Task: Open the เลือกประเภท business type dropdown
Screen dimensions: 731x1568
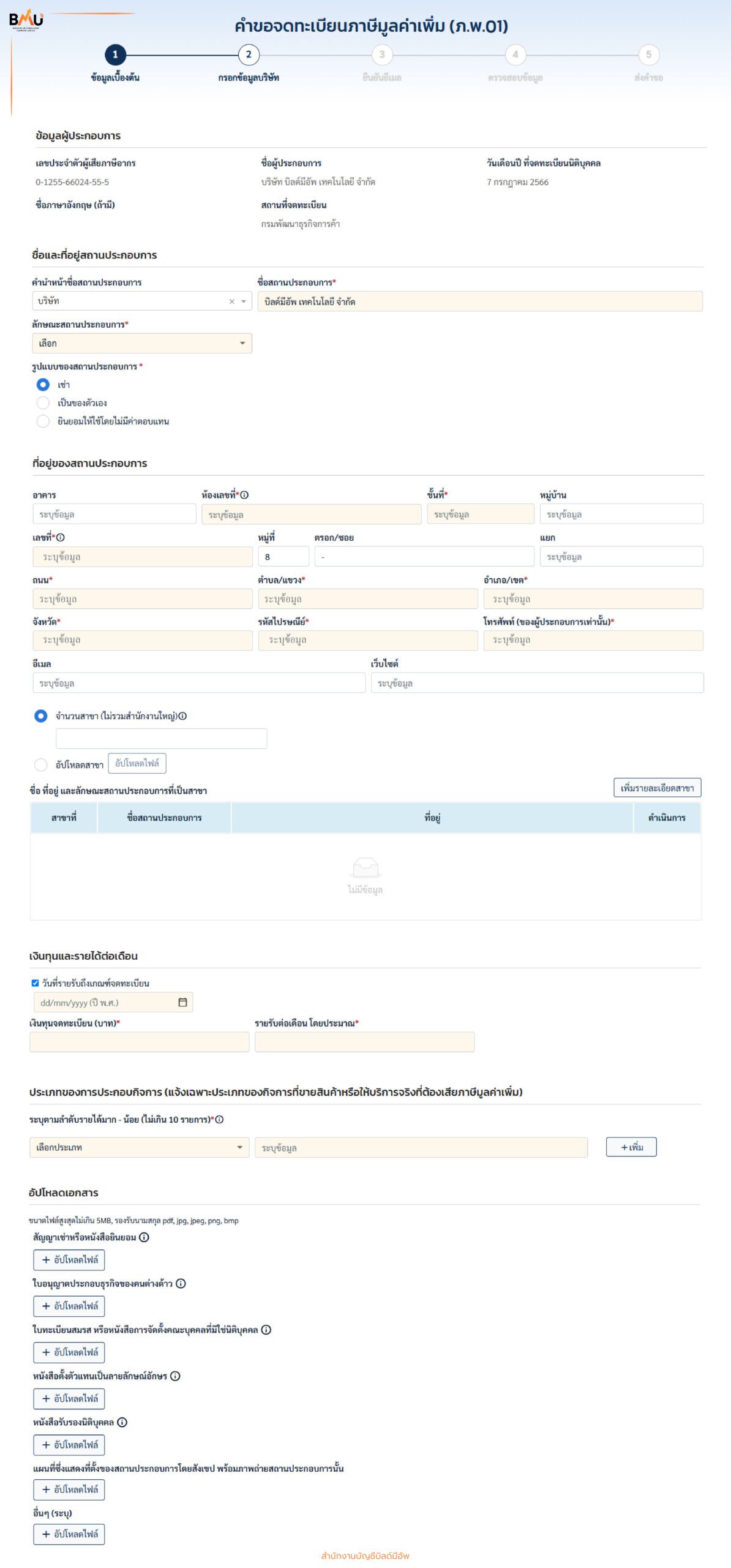Action: pos(139,1147)
